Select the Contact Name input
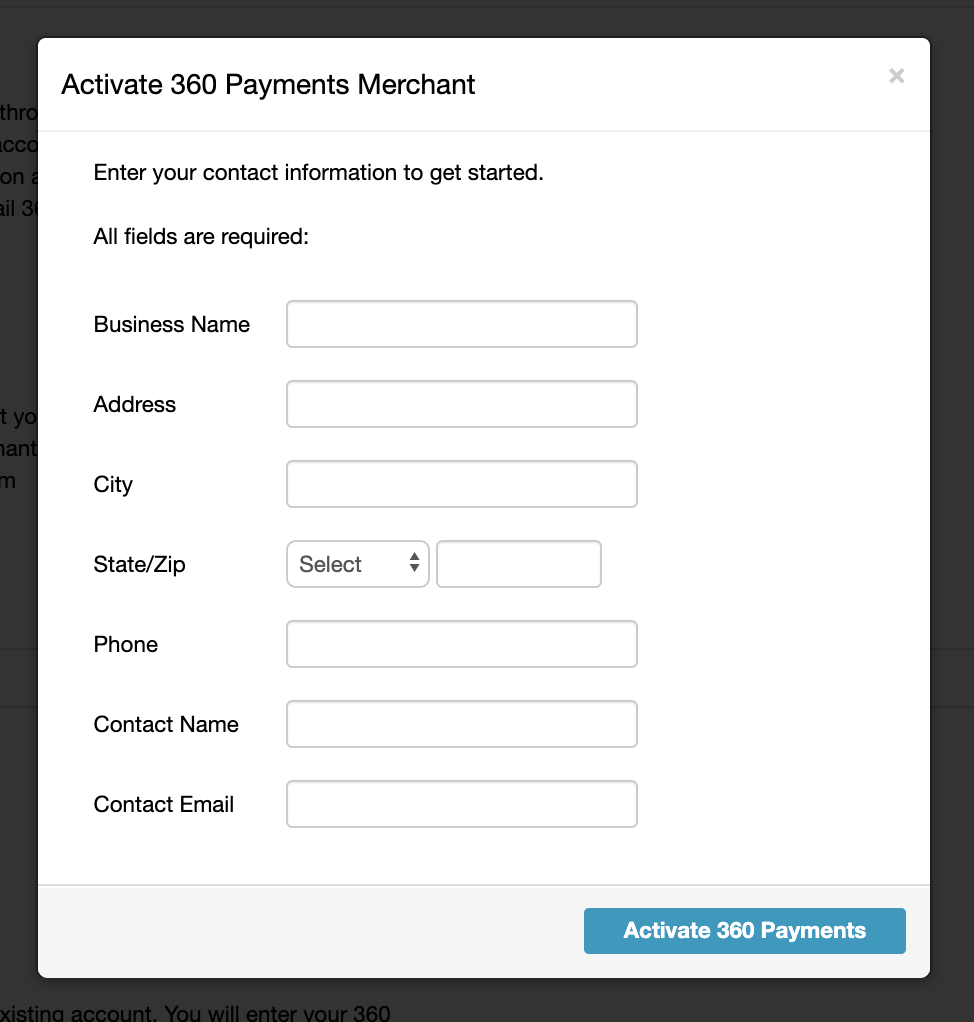Screen dimensions: 974x1022 click(461, 724)
